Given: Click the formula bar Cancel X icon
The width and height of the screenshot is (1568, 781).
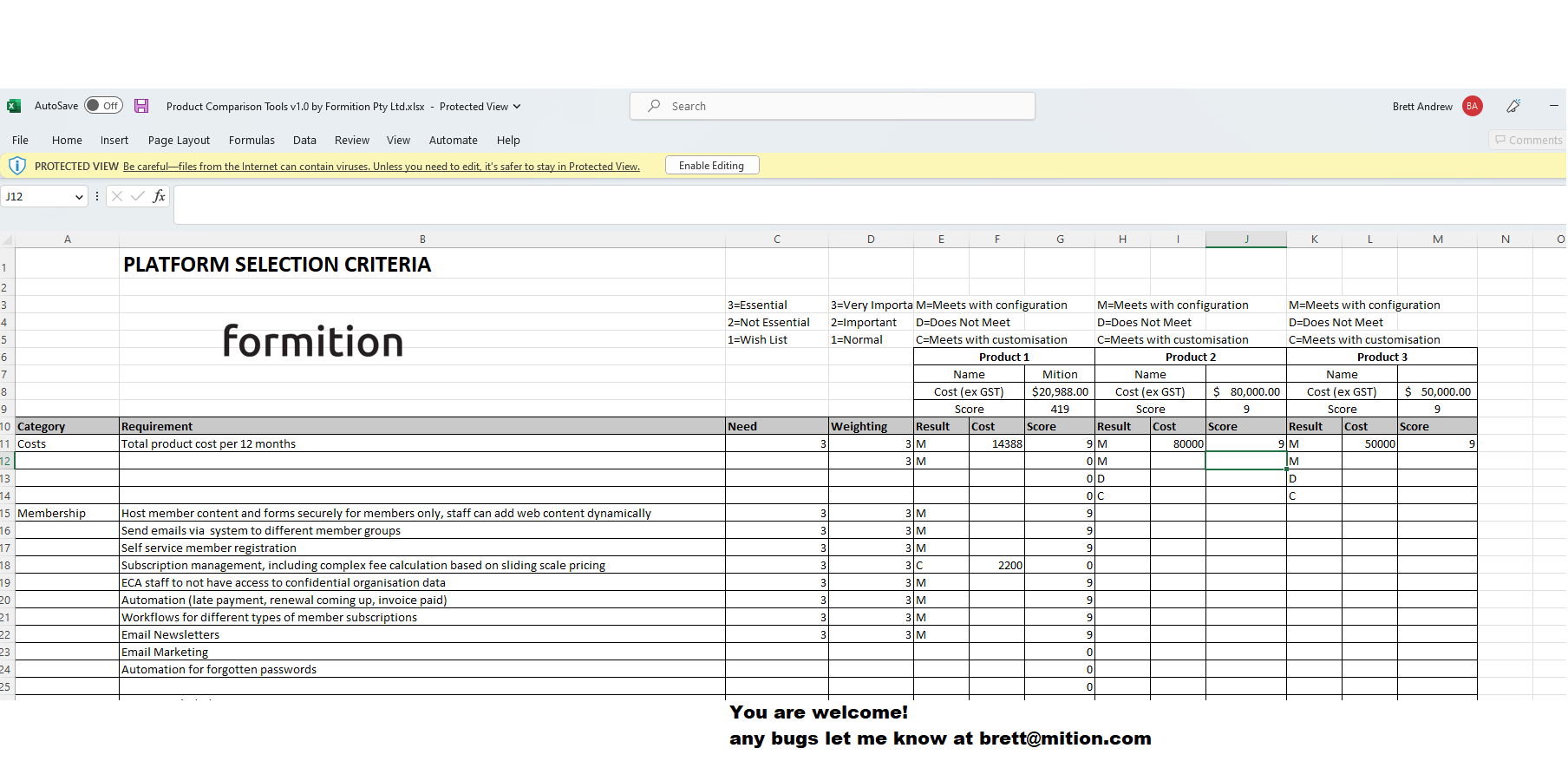Looking at the screenshot, I should coord(117,196).
